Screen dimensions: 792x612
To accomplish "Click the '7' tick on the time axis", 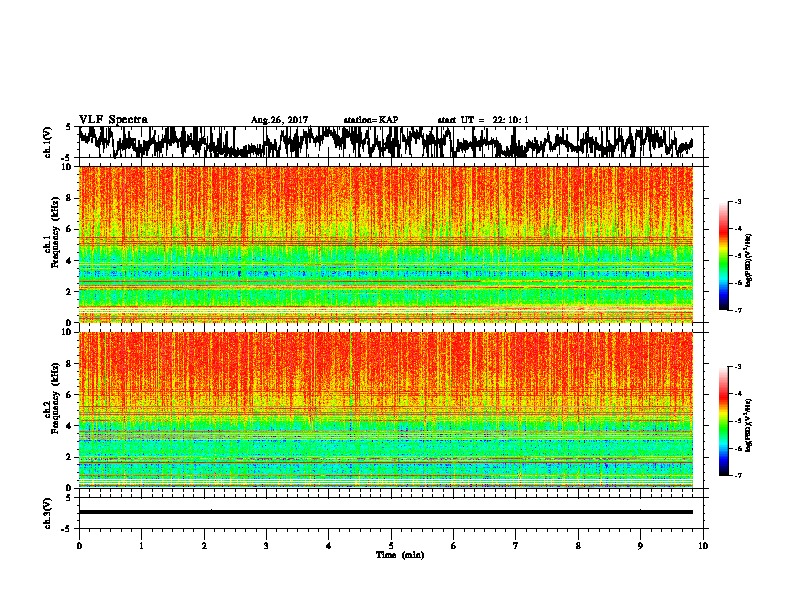I will 516,546.
